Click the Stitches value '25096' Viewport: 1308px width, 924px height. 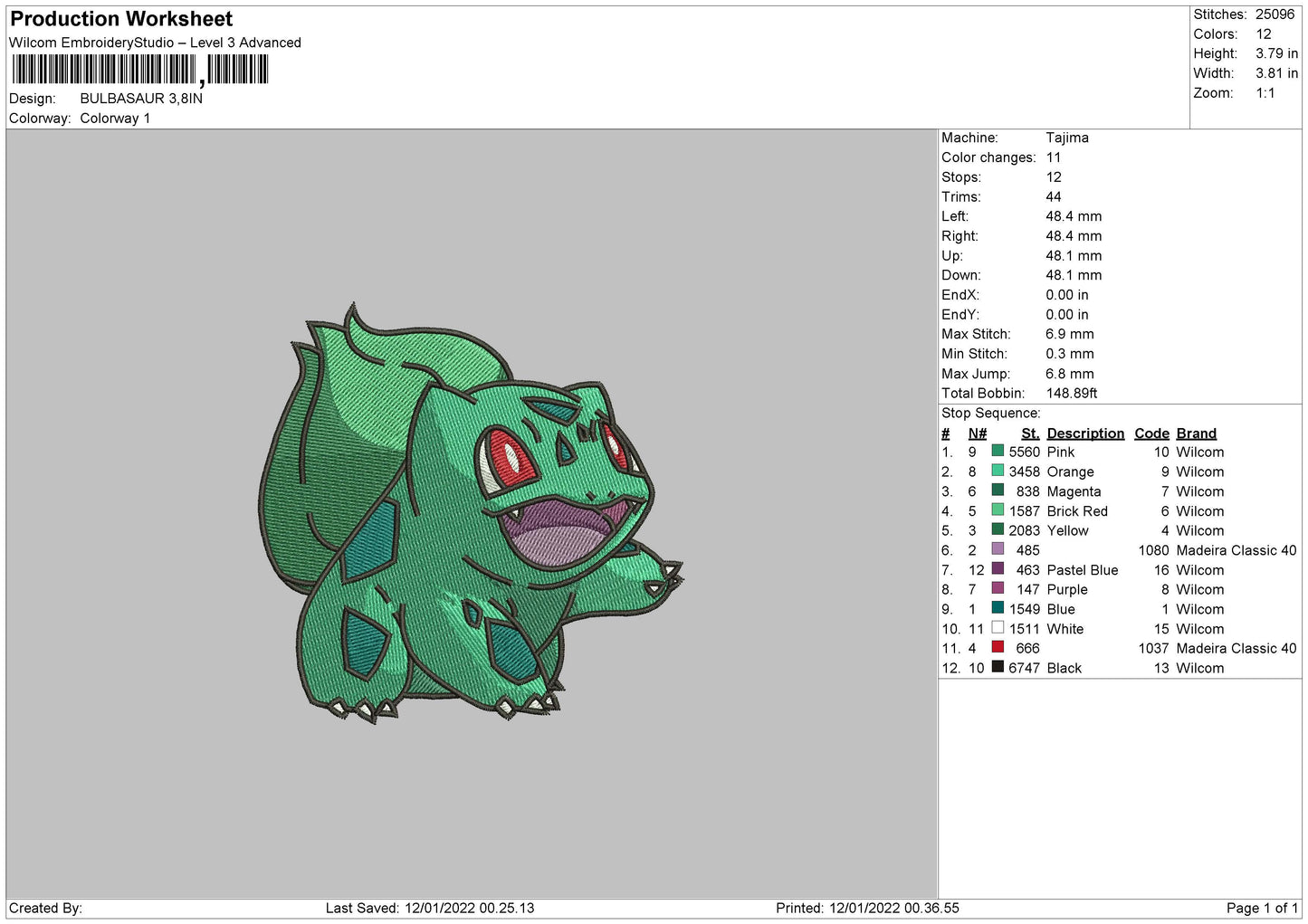point(1275,14)
